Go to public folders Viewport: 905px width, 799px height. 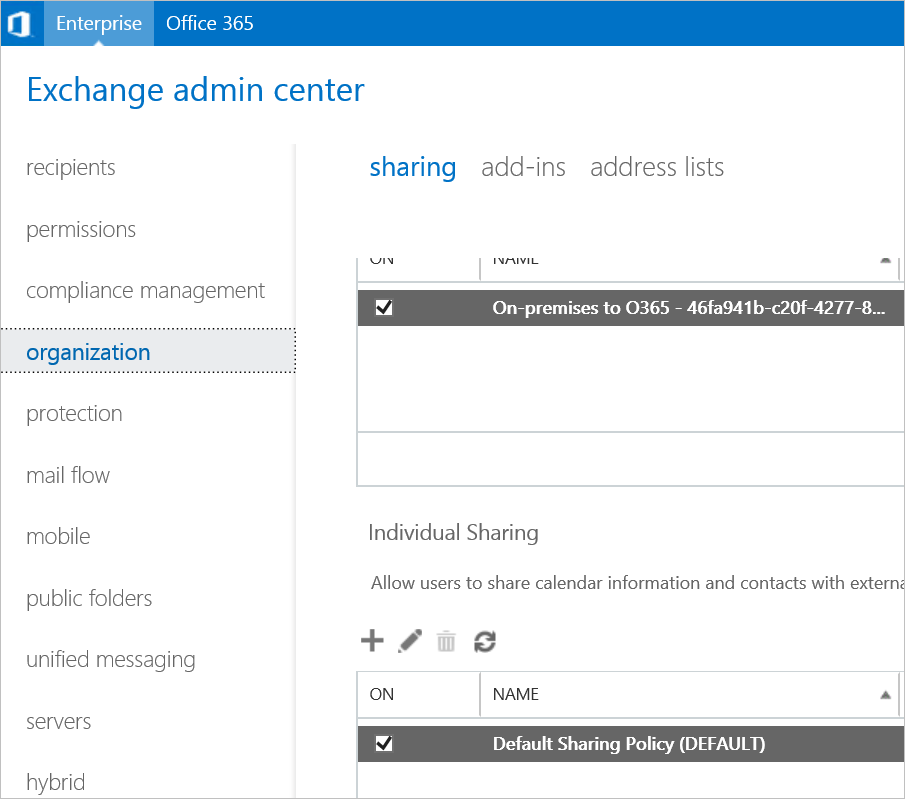point(89,599)
